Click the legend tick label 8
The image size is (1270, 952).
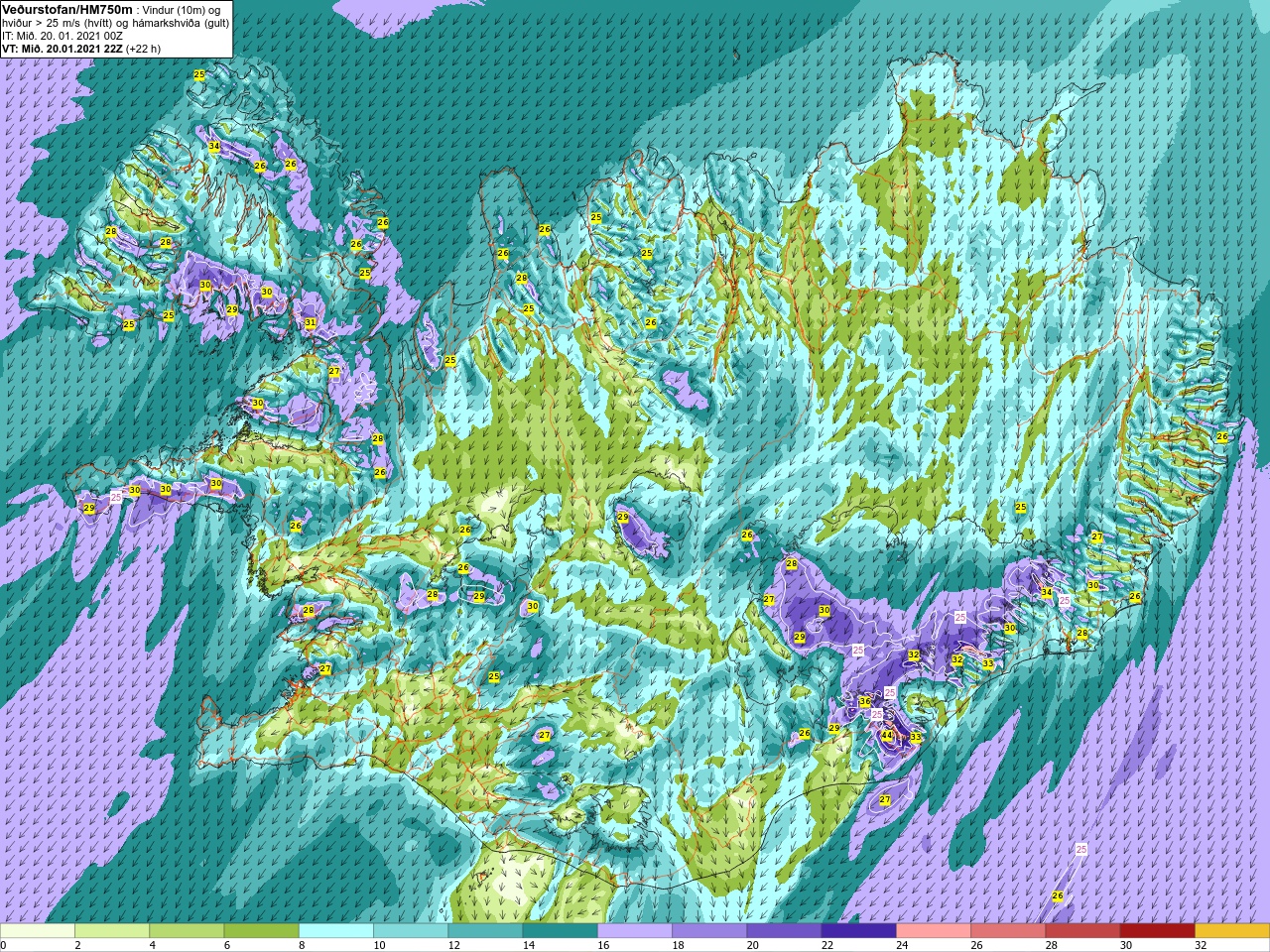[x=300, y=945]
